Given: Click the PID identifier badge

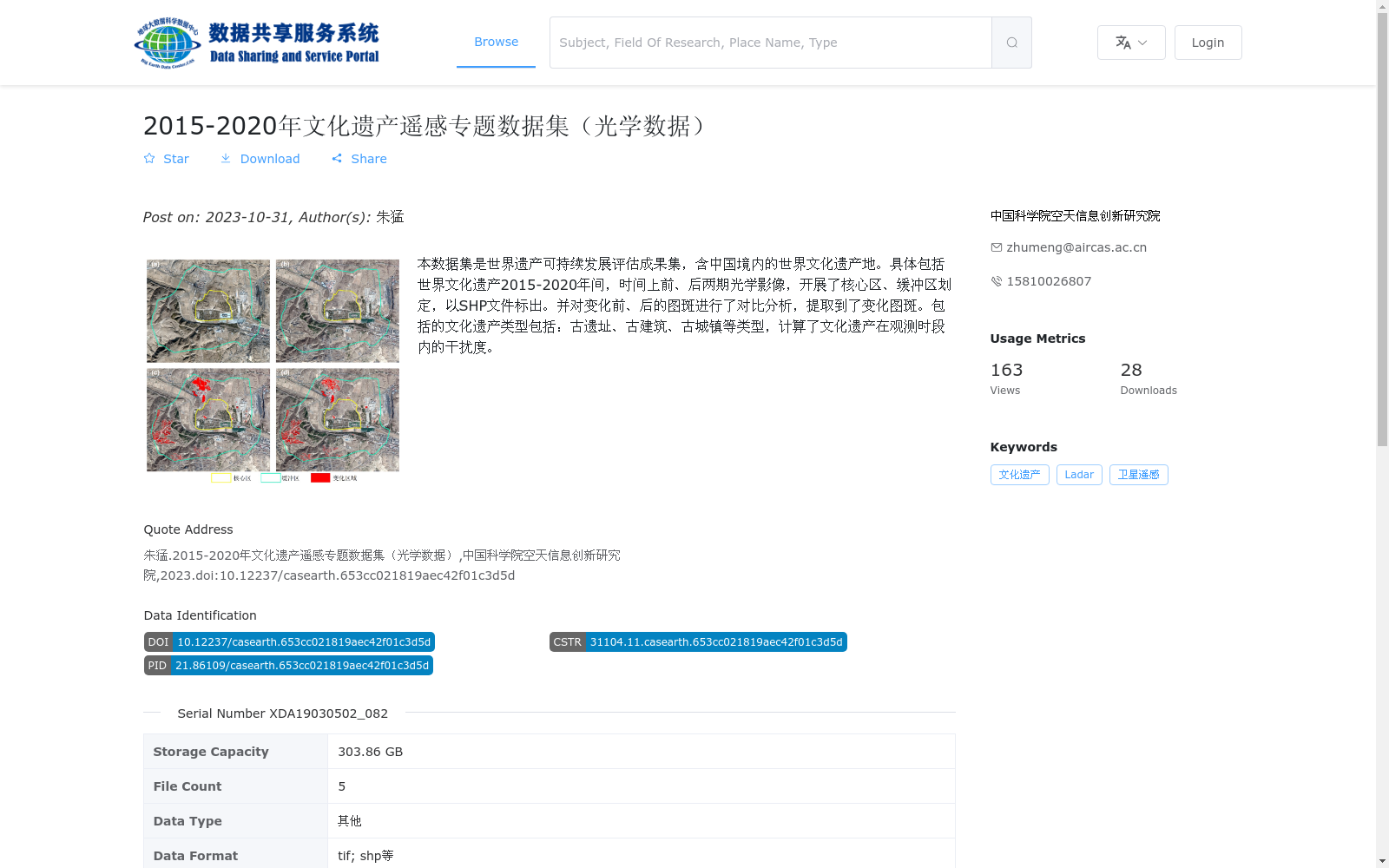Looking at the screenshot, I should coord(288,666).
